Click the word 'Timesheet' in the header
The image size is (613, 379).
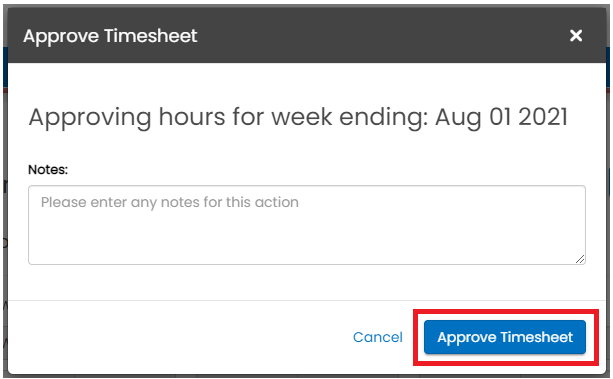(x=151, y=36)
